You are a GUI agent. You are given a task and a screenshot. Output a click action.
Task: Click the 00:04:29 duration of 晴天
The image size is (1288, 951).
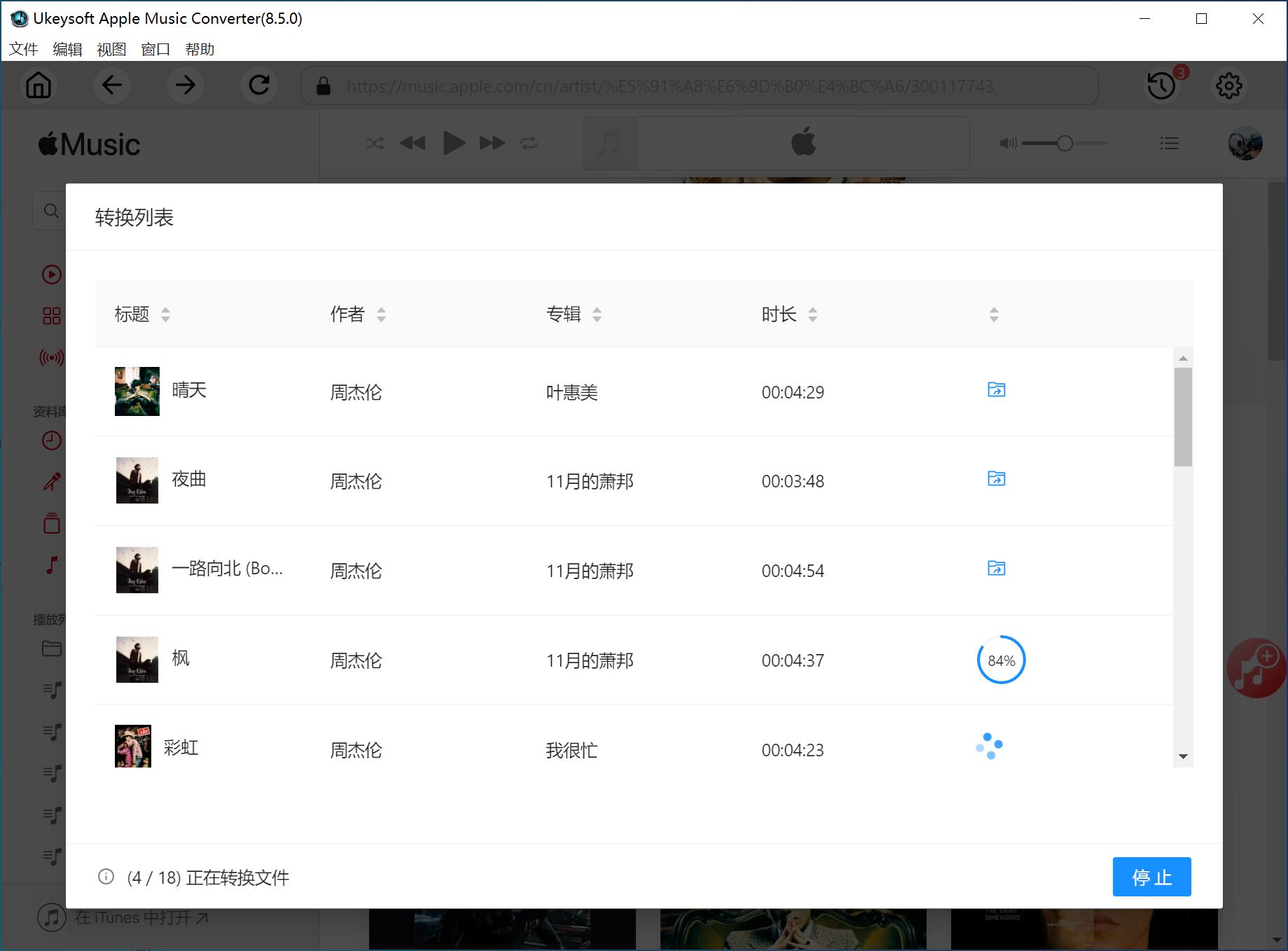(x=793, y=392)
